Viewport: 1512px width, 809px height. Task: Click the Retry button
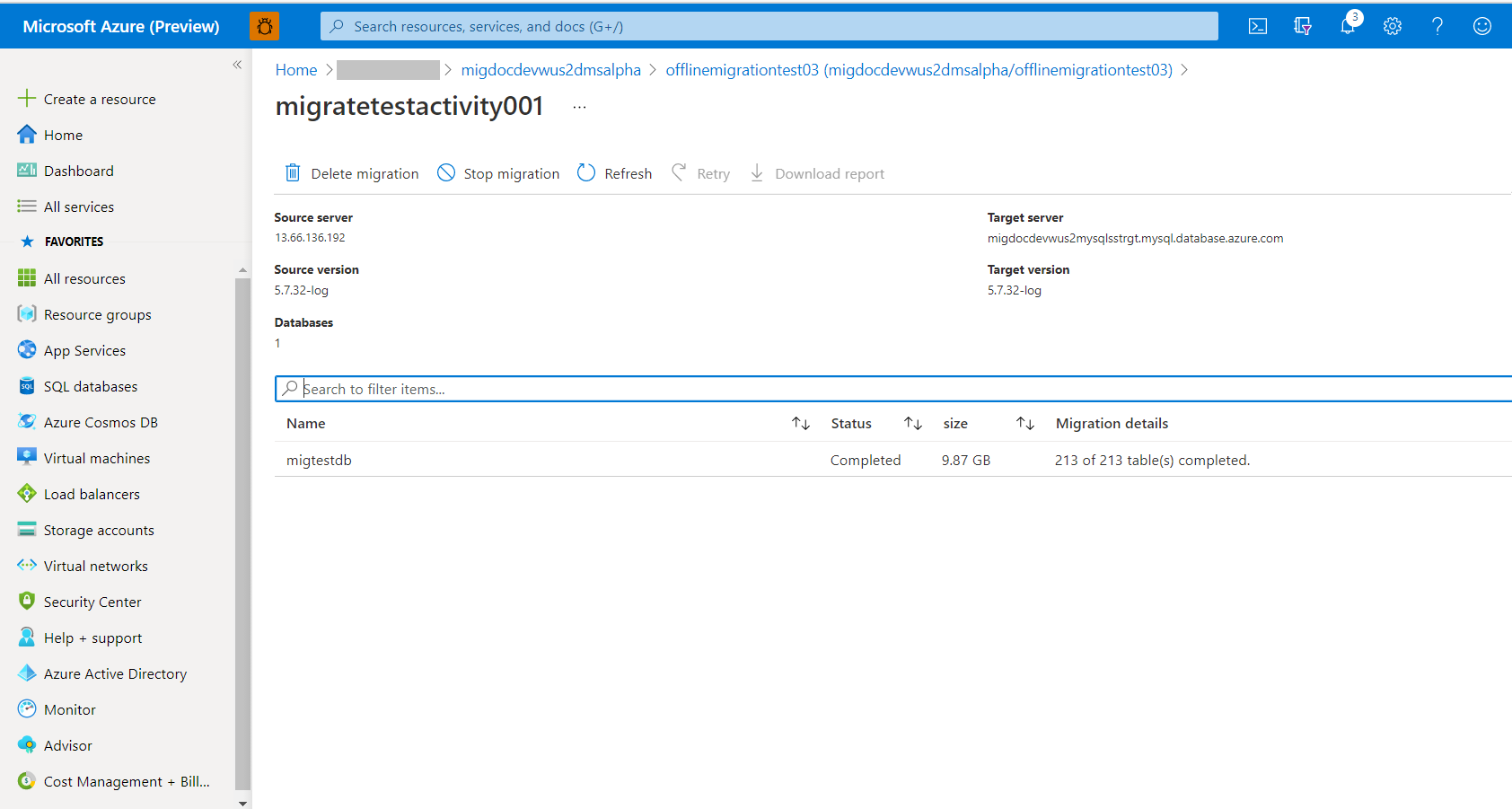coord(701,173)
